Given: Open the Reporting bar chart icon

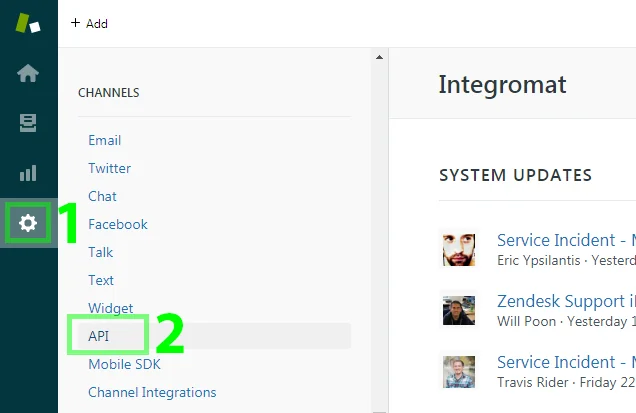Looking at the screenshot, I should click(x=28, y=173).
